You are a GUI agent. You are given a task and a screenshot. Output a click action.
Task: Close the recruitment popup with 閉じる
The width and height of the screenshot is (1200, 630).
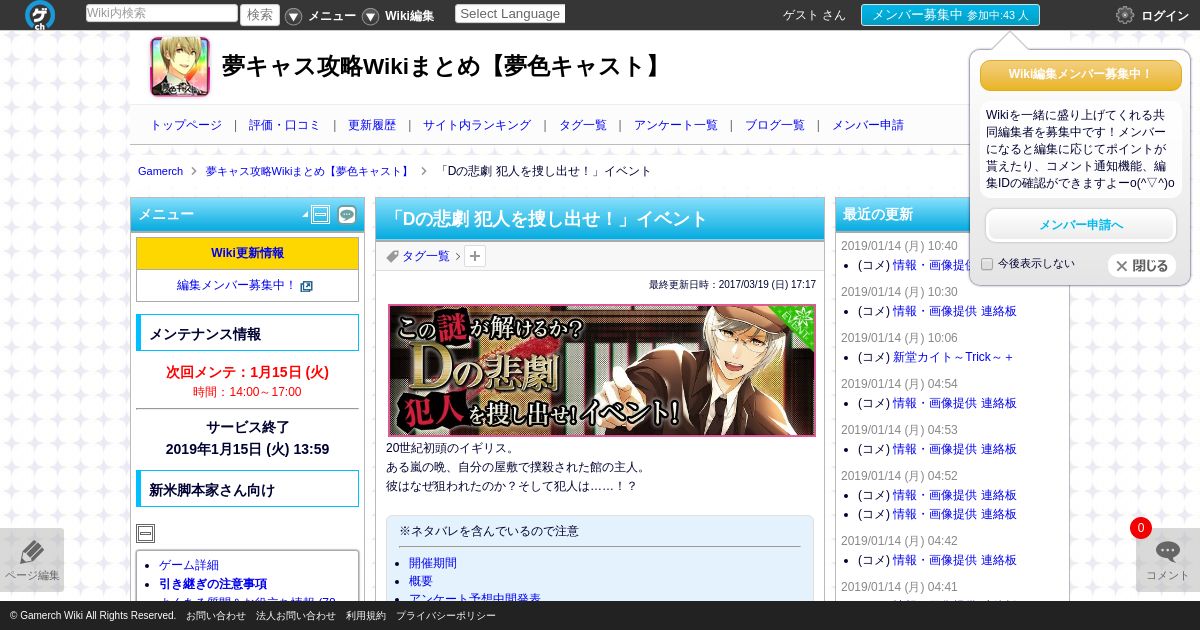coord(1142,266)
